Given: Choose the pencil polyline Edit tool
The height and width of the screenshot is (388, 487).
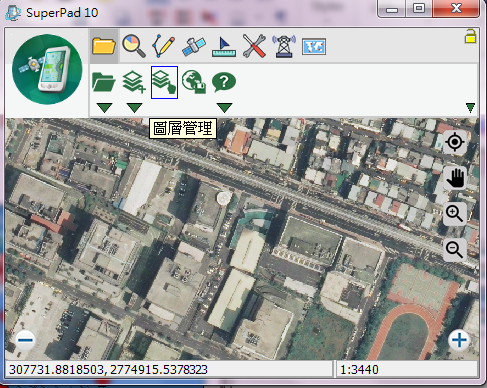Looking at the screenshot, I should [x=164, y=46].
